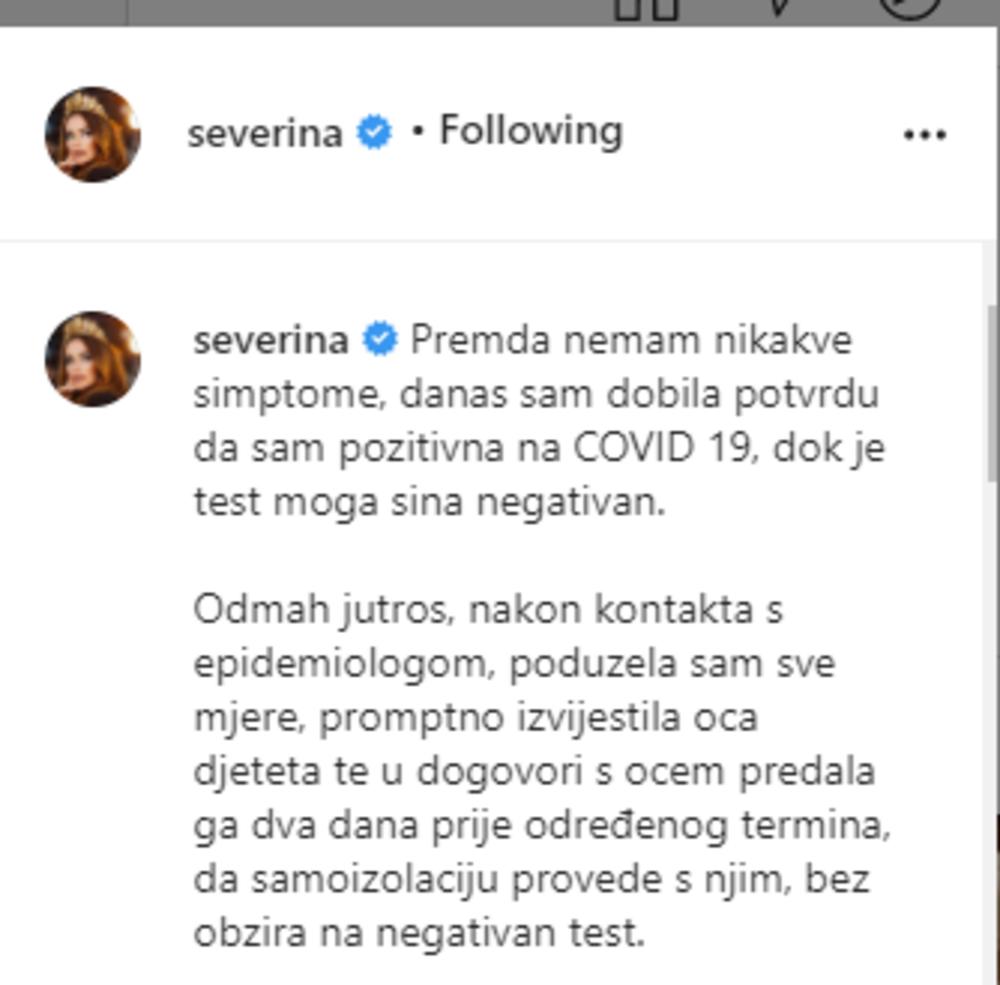Open severina's profile picture in header
1000x985 pixels.
[x=93, y=135]
